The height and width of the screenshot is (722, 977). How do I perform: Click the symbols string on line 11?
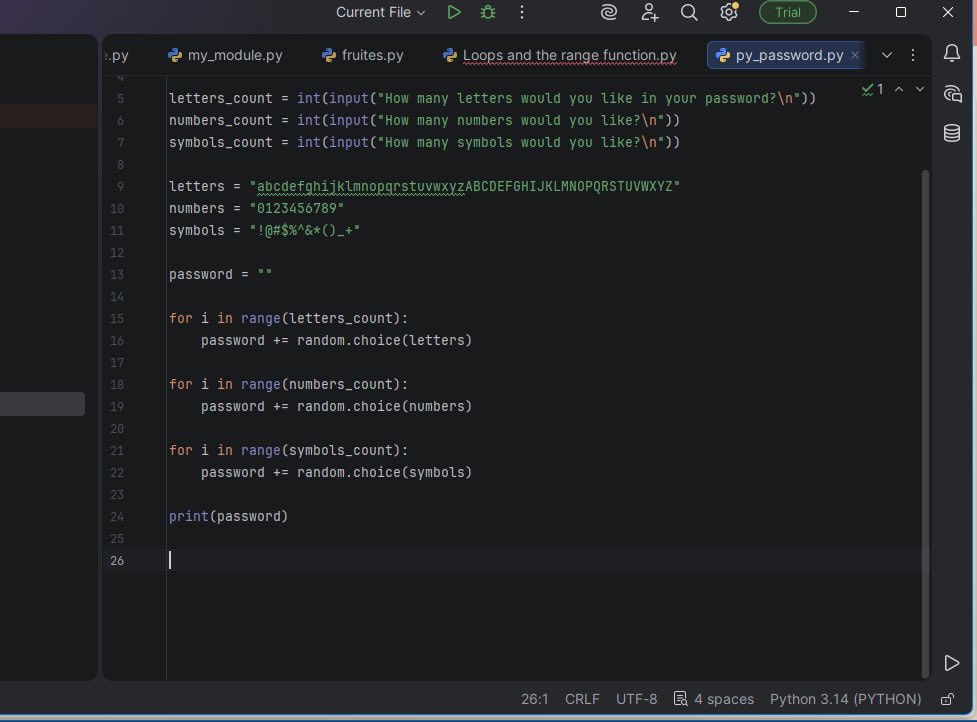pos(305,230)
